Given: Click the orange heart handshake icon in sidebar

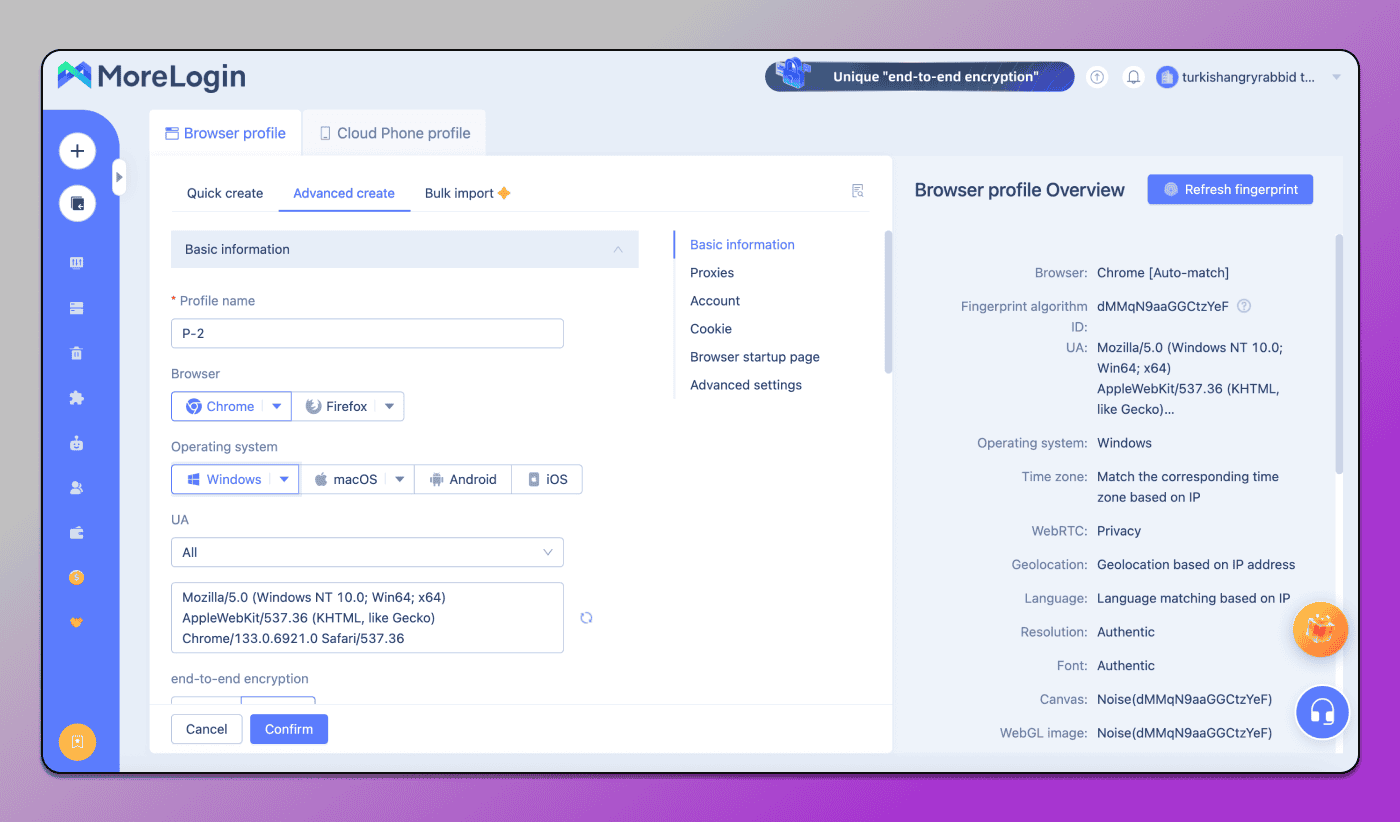Looking at the screenshot, I should [77, 622].
